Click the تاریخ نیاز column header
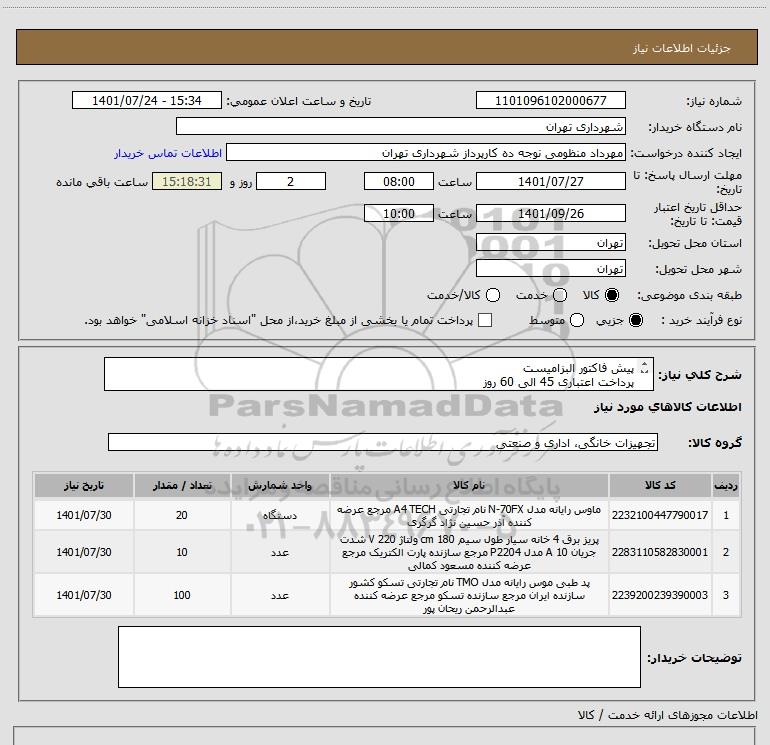 (83, 485)
